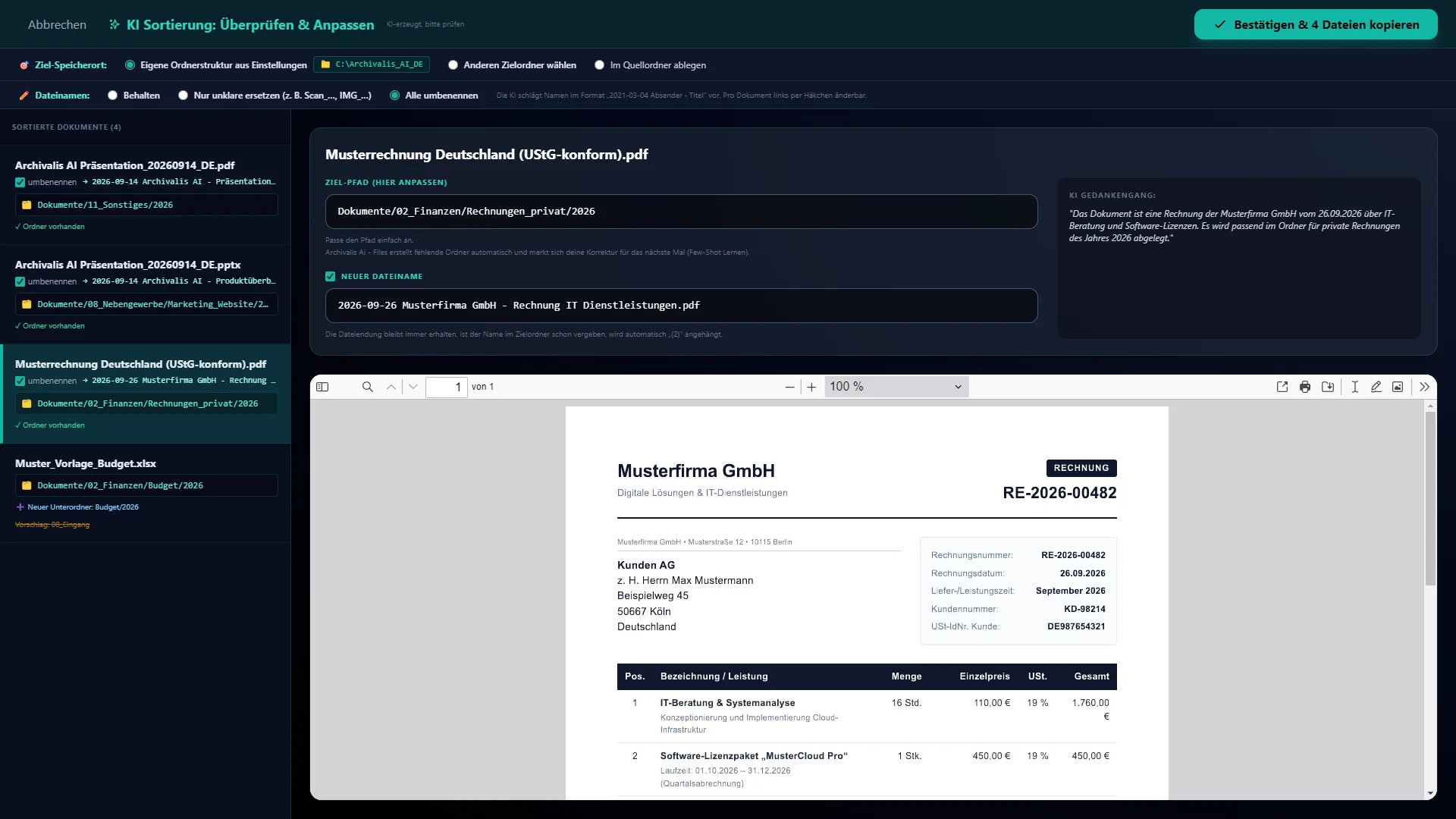The height and width of the screenshot is (819, 1456).
Task: Go to next page arrow in PDF viewer
Action: pos(413,387)
